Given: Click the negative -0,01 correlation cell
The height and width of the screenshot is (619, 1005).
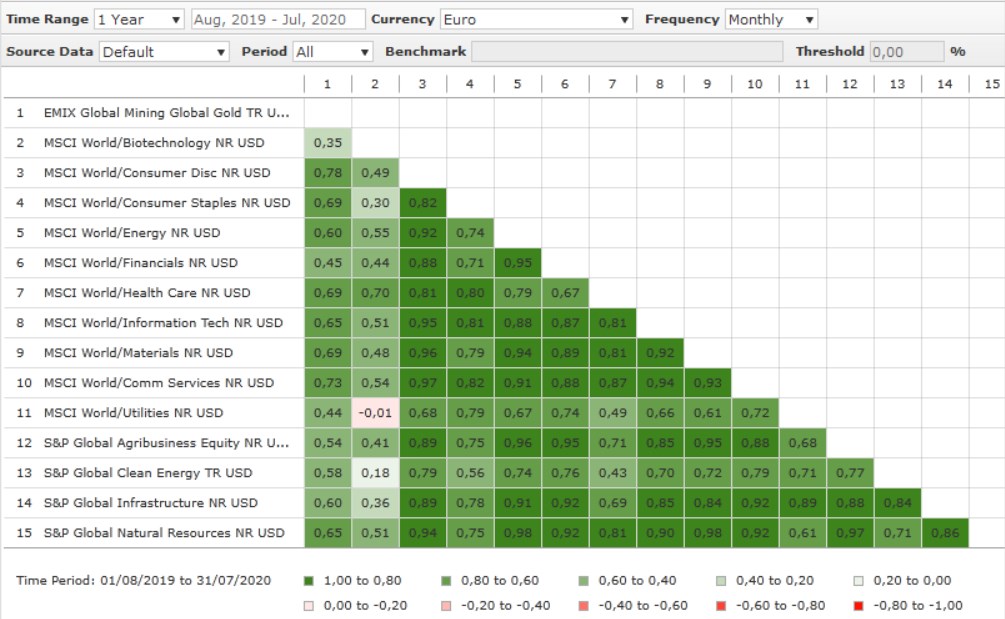Looking at the screenshot, I should [375, 413].
